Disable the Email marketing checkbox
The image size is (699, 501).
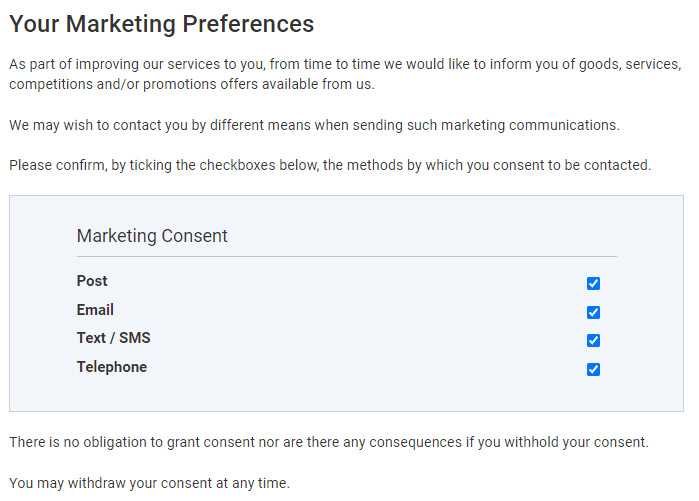[x=593, y=312]
